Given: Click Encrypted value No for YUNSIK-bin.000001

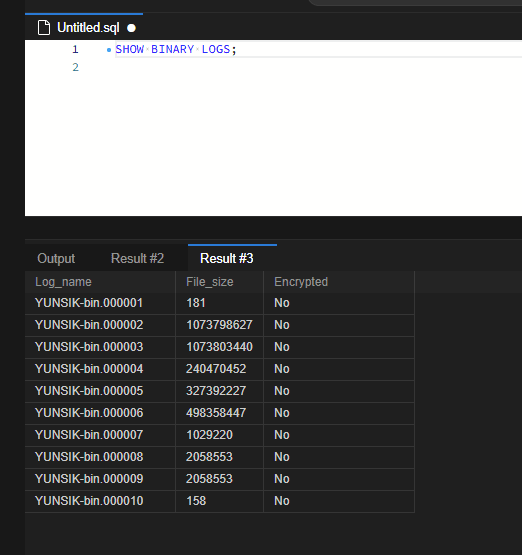Looking at the screenshot, I should click(x=282, y=303).
